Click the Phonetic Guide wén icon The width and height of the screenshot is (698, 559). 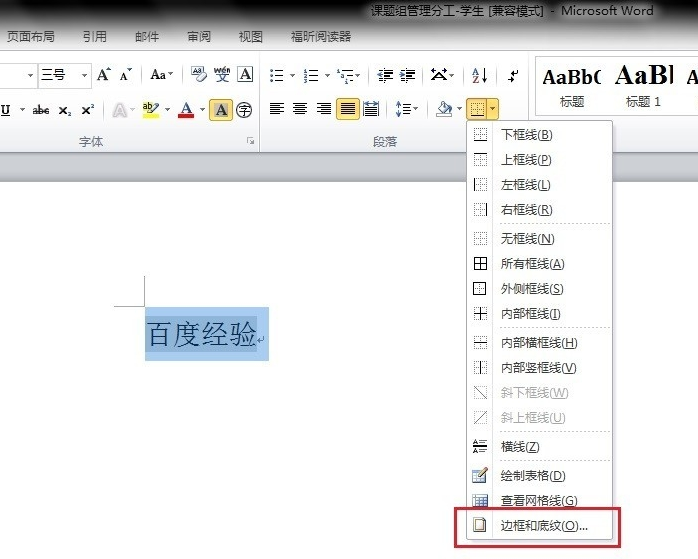222,74
